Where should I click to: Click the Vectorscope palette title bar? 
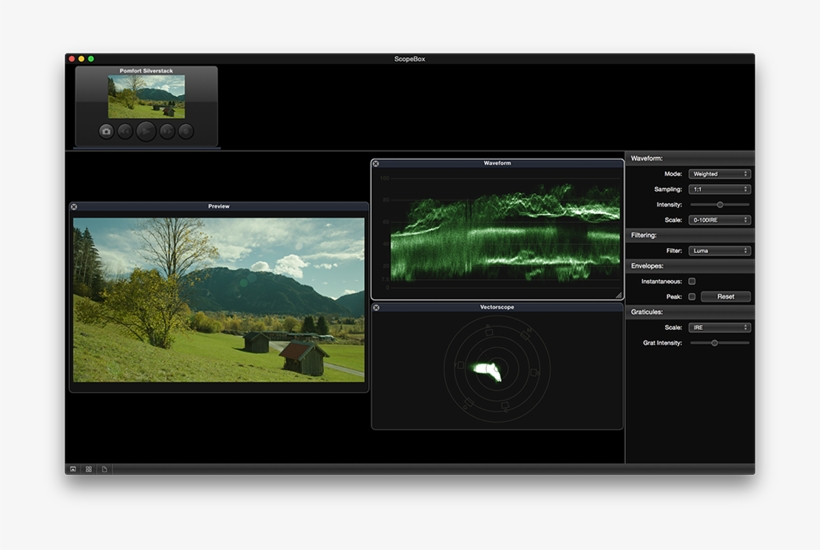coord(497,307)
